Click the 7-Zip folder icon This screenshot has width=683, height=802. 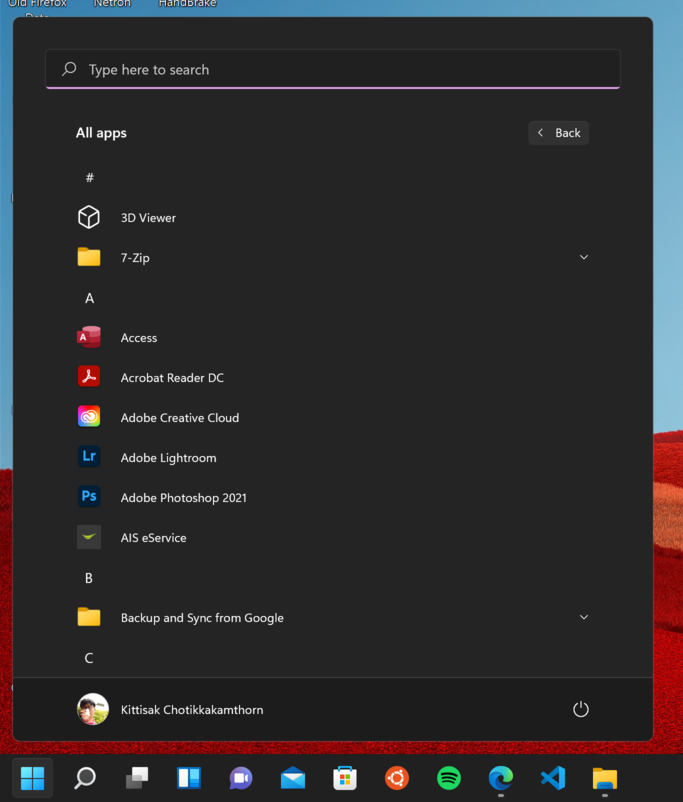point(89,257)
